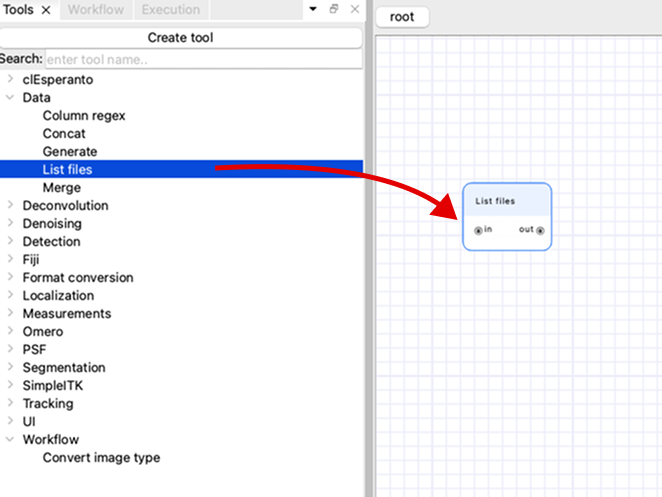This screenshot has width=662, height=497.
Task: Expand the Deconvolution category
Action: point(10,205)
